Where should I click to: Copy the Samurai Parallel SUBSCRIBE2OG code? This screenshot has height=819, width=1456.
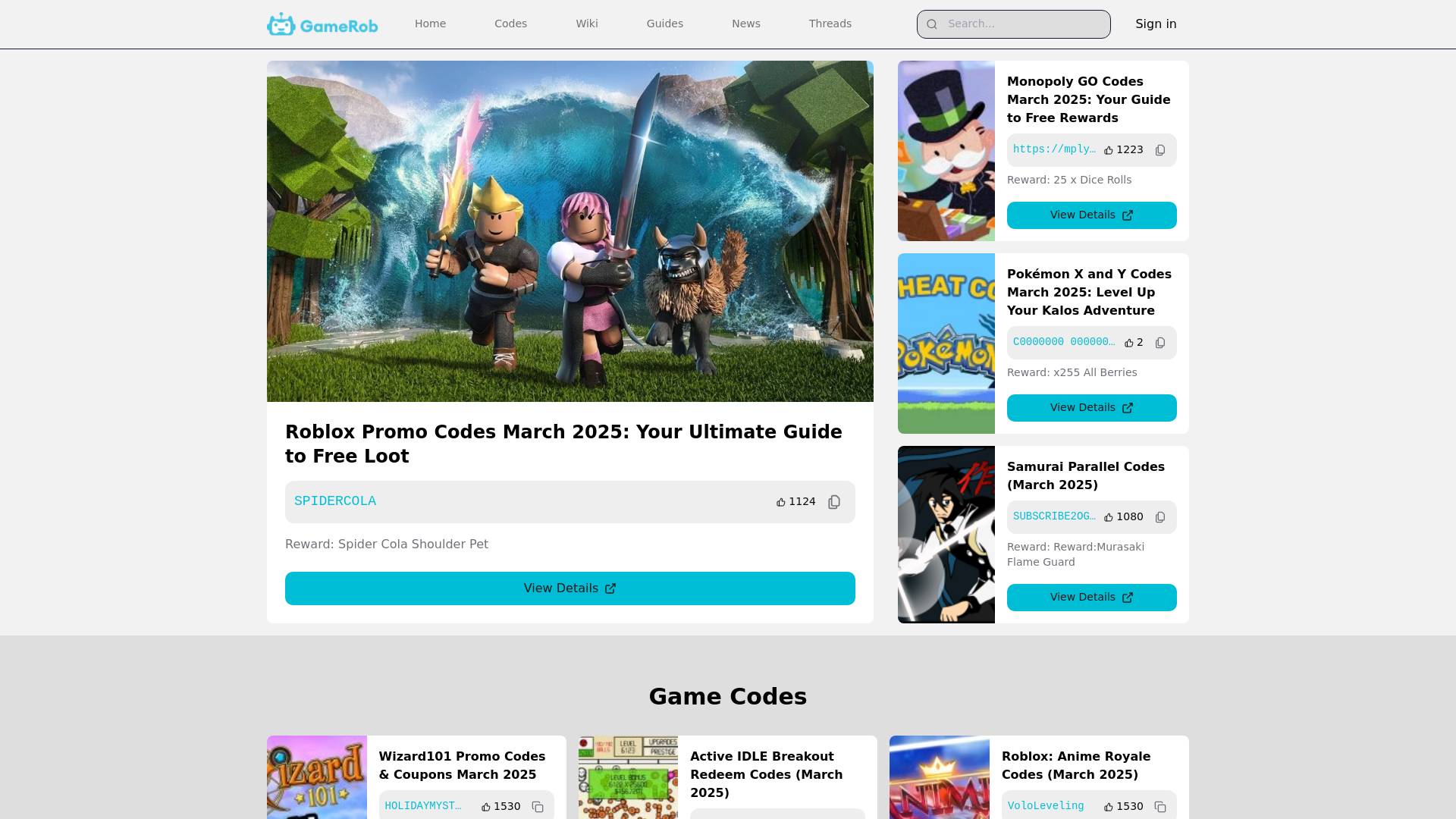tap(1160, 517)
